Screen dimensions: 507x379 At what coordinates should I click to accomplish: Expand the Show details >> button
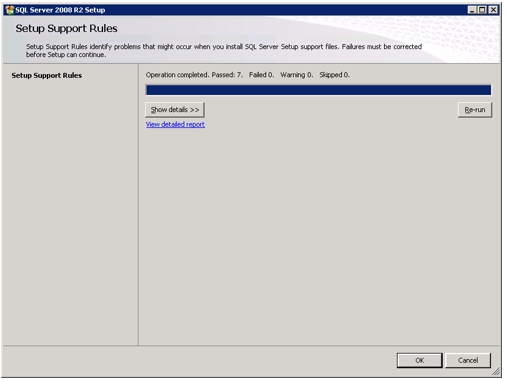[x=175, y=110]
